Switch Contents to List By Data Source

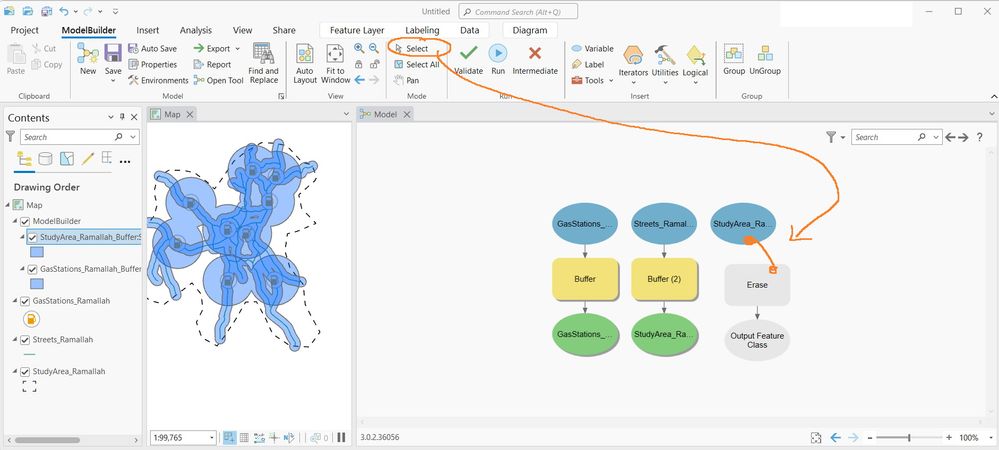coord(45,159)
